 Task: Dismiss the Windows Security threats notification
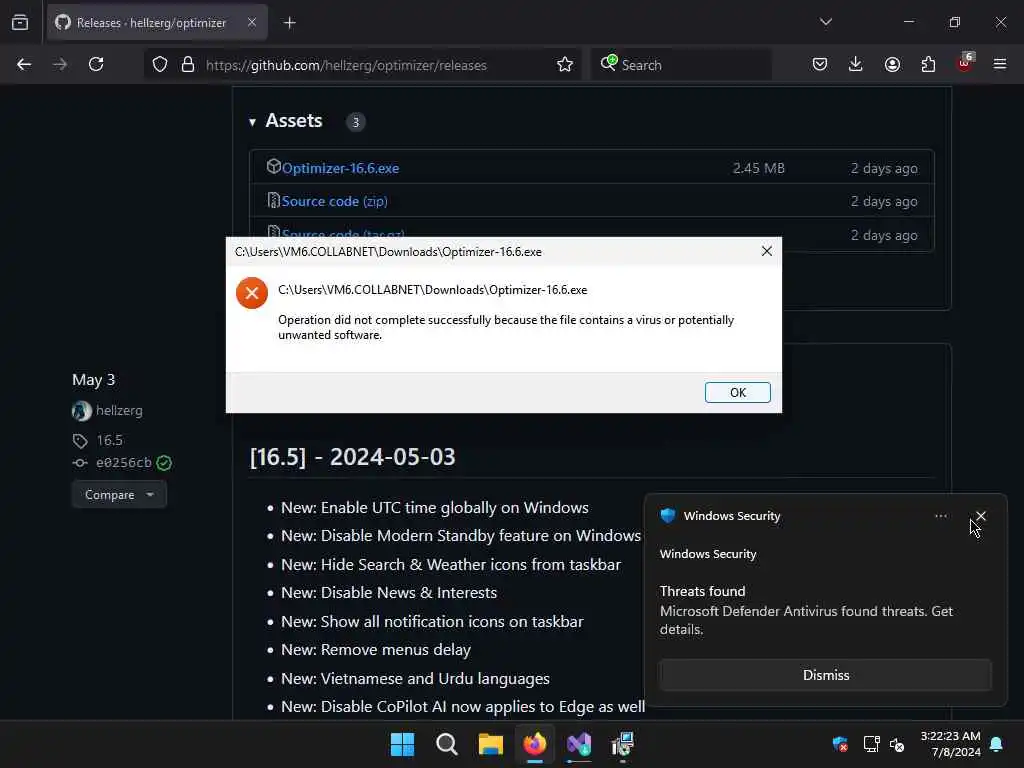click(825, 675)
